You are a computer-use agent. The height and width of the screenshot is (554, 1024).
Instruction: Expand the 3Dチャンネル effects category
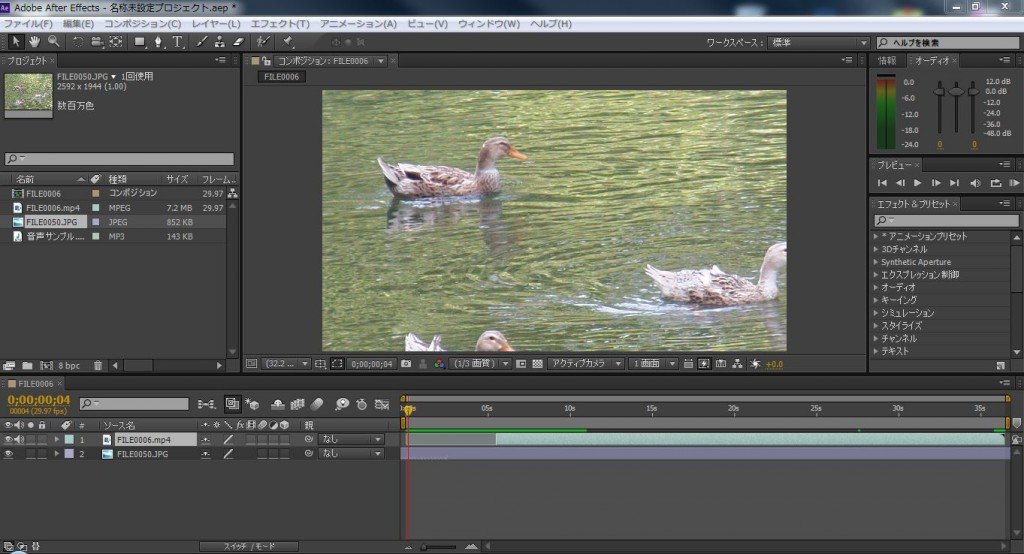tap(876, 249)
